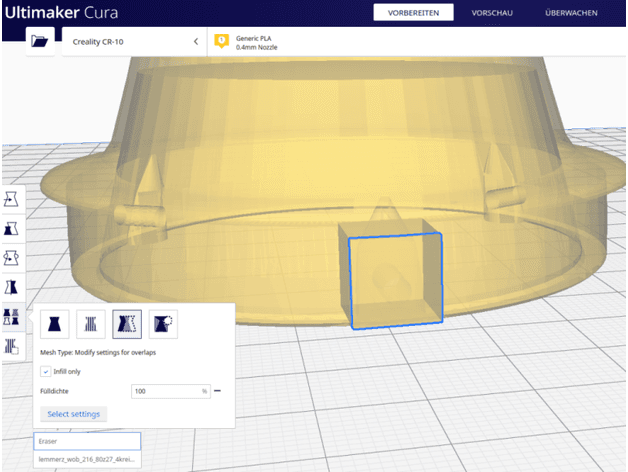Select Eraser in the object list

87,441
